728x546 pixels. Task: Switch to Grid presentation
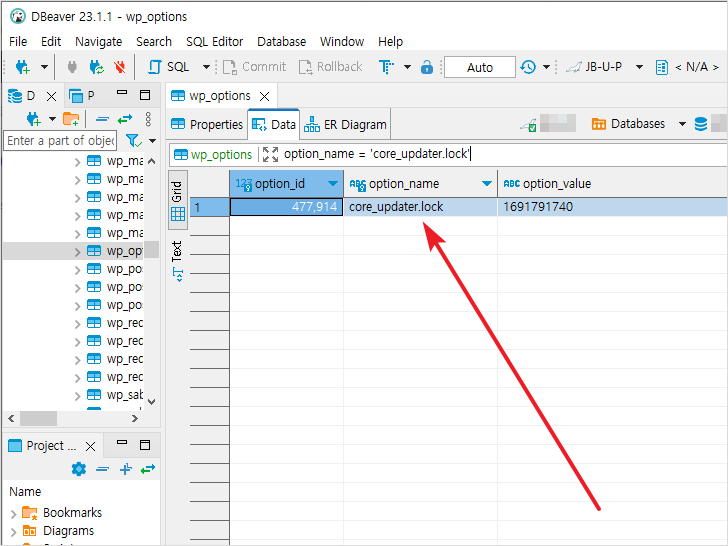pos(177,200)
